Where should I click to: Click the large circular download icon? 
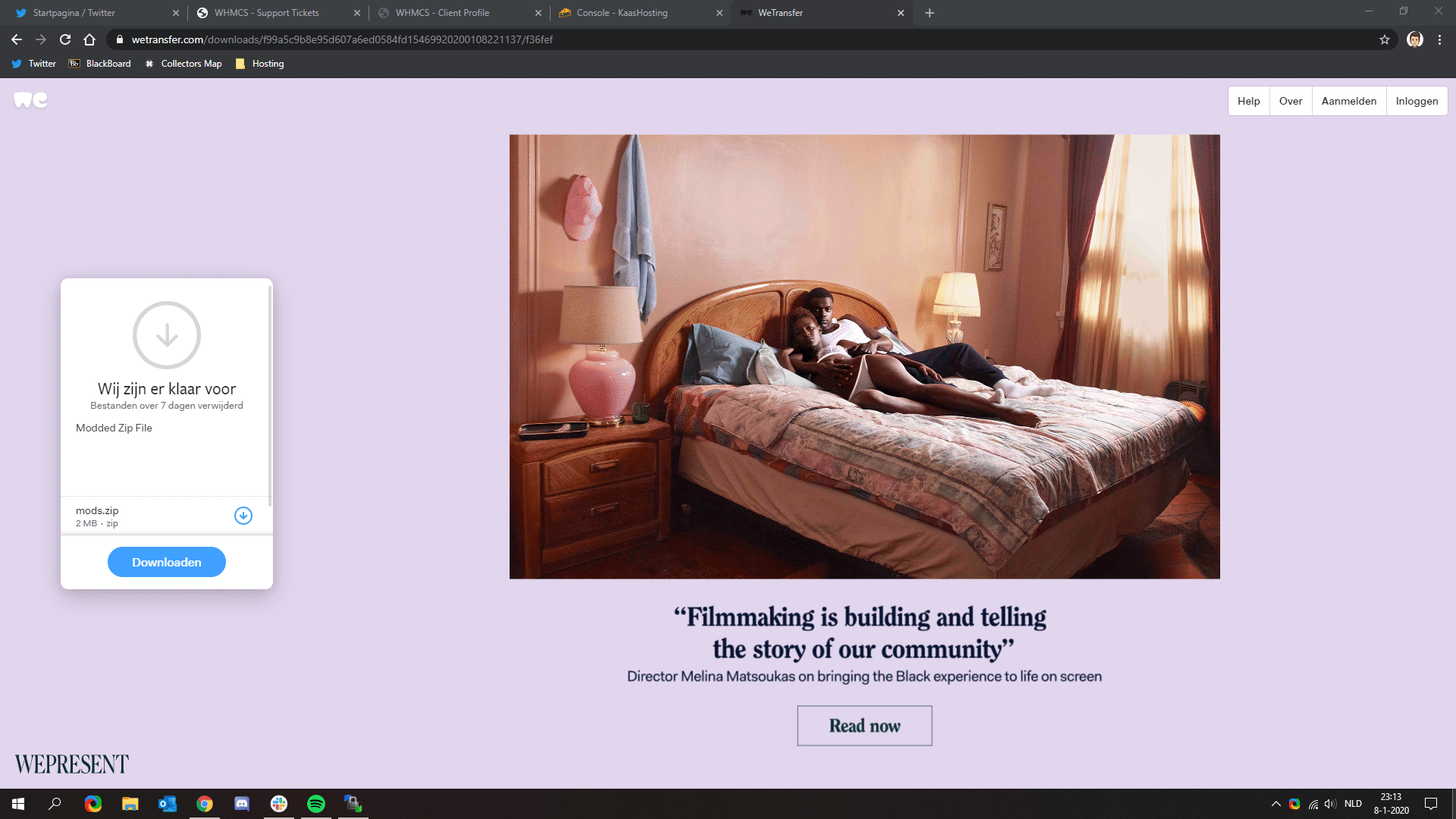coord(167,335)
